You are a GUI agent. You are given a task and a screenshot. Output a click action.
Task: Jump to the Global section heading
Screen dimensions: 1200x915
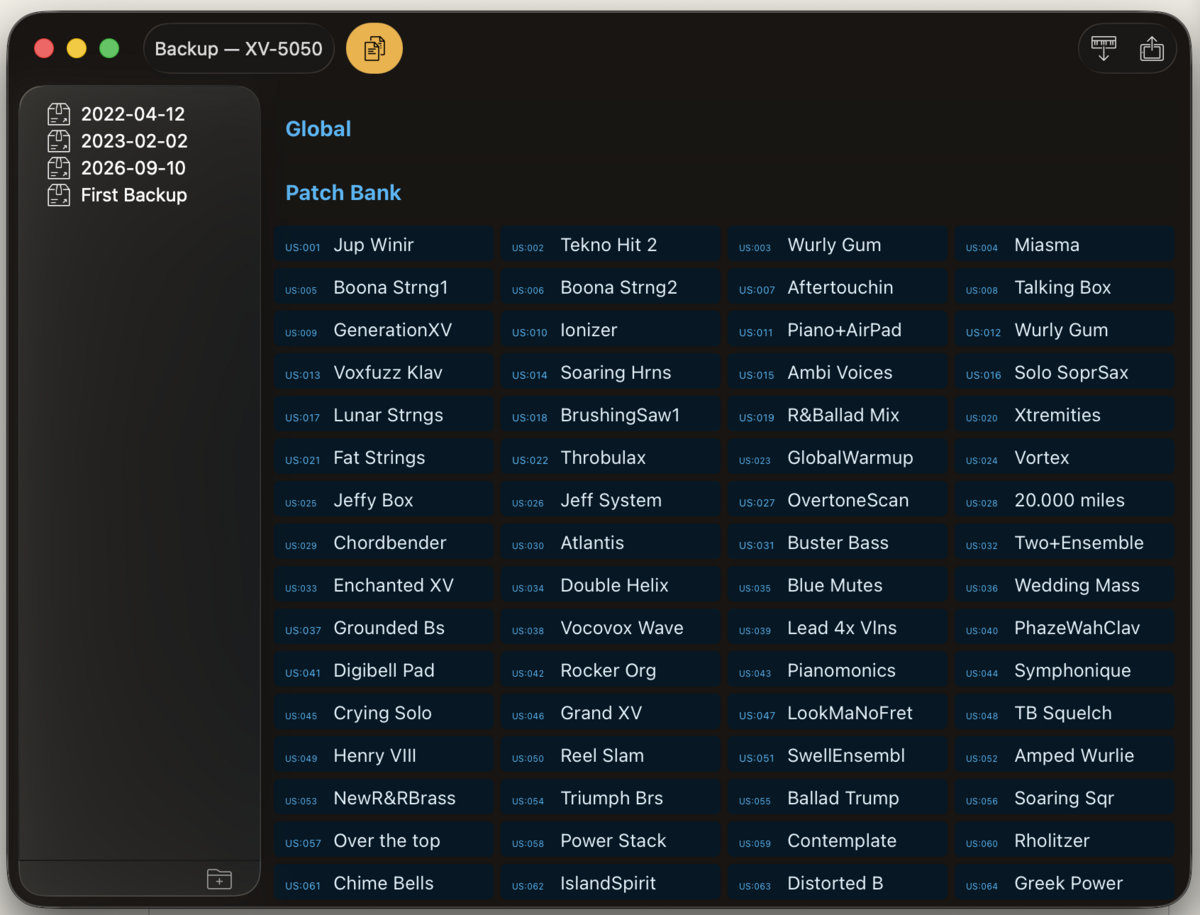point(318,129)
